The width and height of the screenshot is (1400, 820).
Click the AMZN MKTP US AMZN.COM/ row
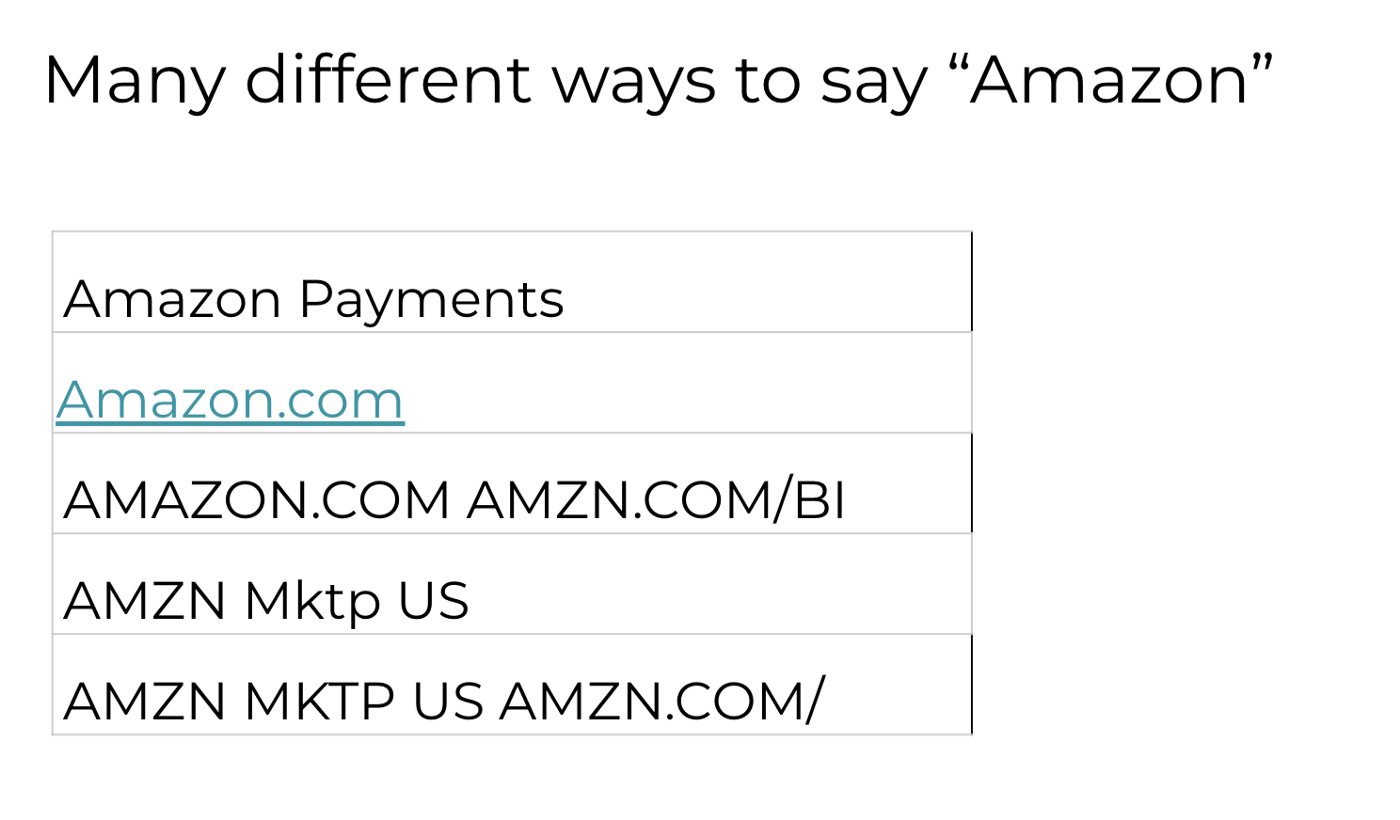pyautogui.click(x=512, y=684)
